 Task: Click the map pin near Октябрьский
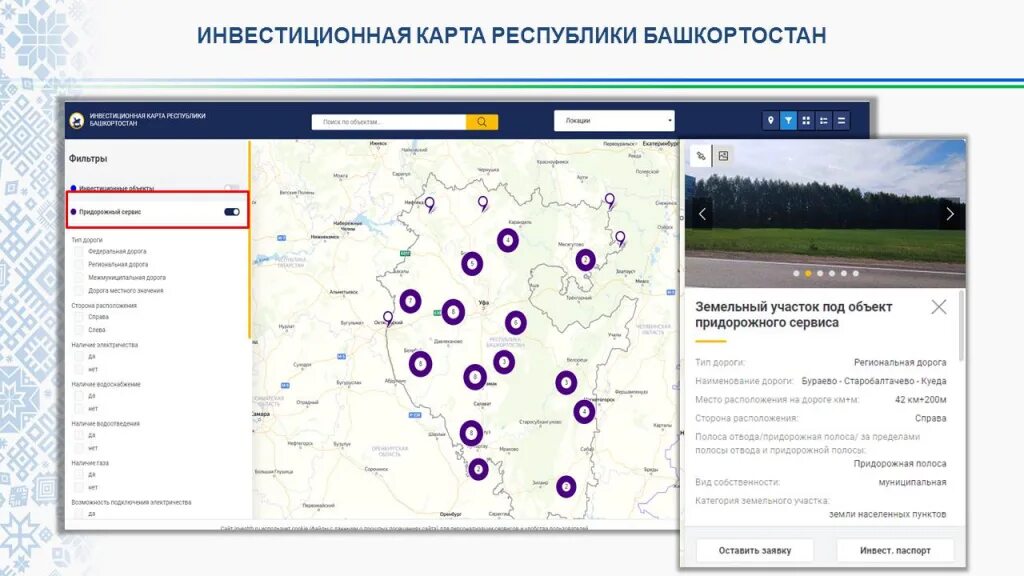pyautogui.click(x=388, y=319)
